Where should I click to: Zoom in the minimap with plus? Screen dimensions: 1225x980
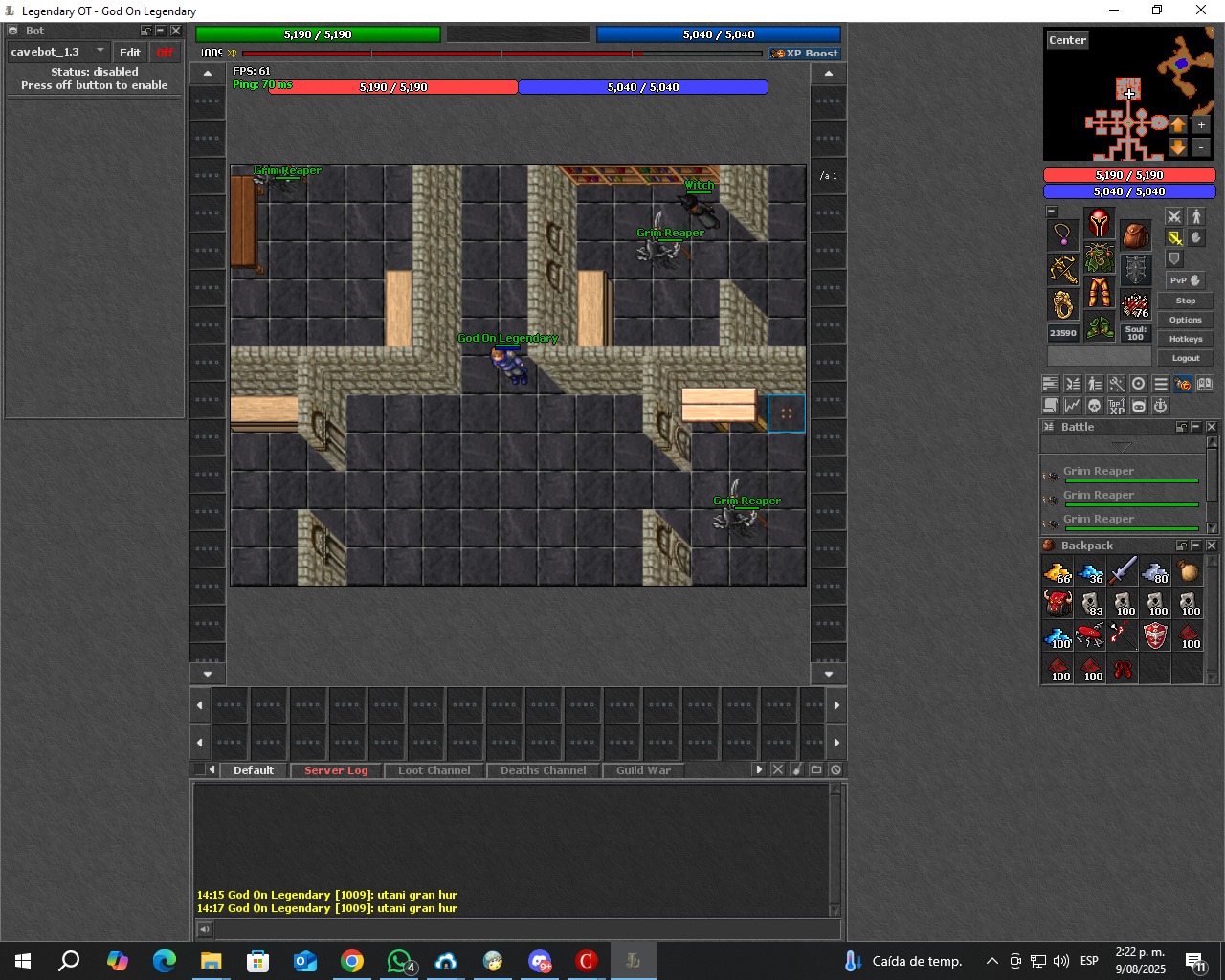tap(1202, 124)
